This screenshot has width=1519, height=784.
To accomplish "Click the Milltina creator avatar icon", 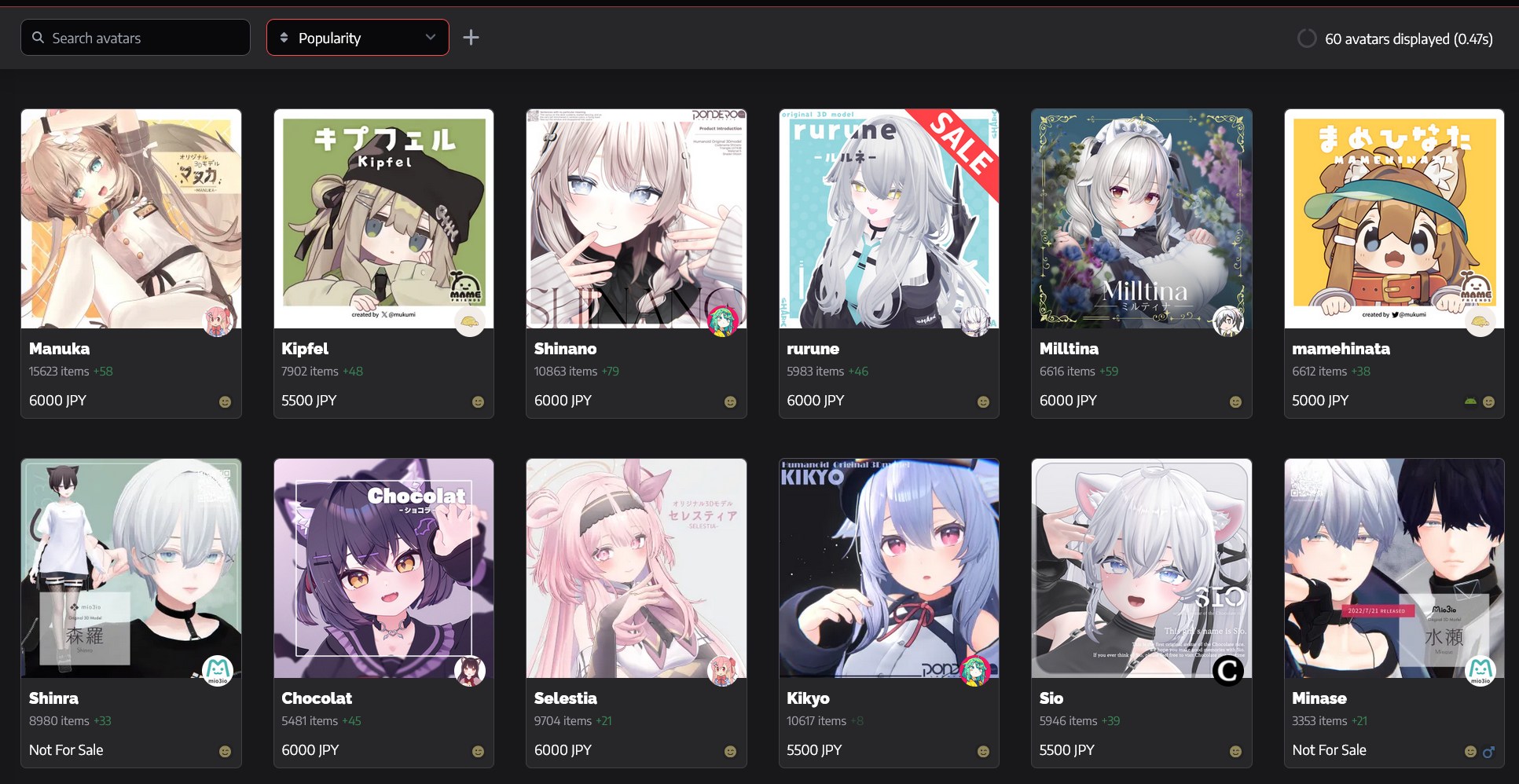I will coord(1228,321).
